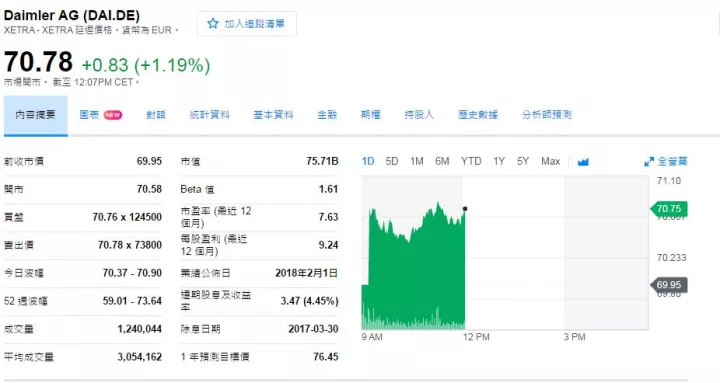This screenshot has width=720, height=383.
Task: Click the average volume value 3,054,162
Action: (140, 357)
